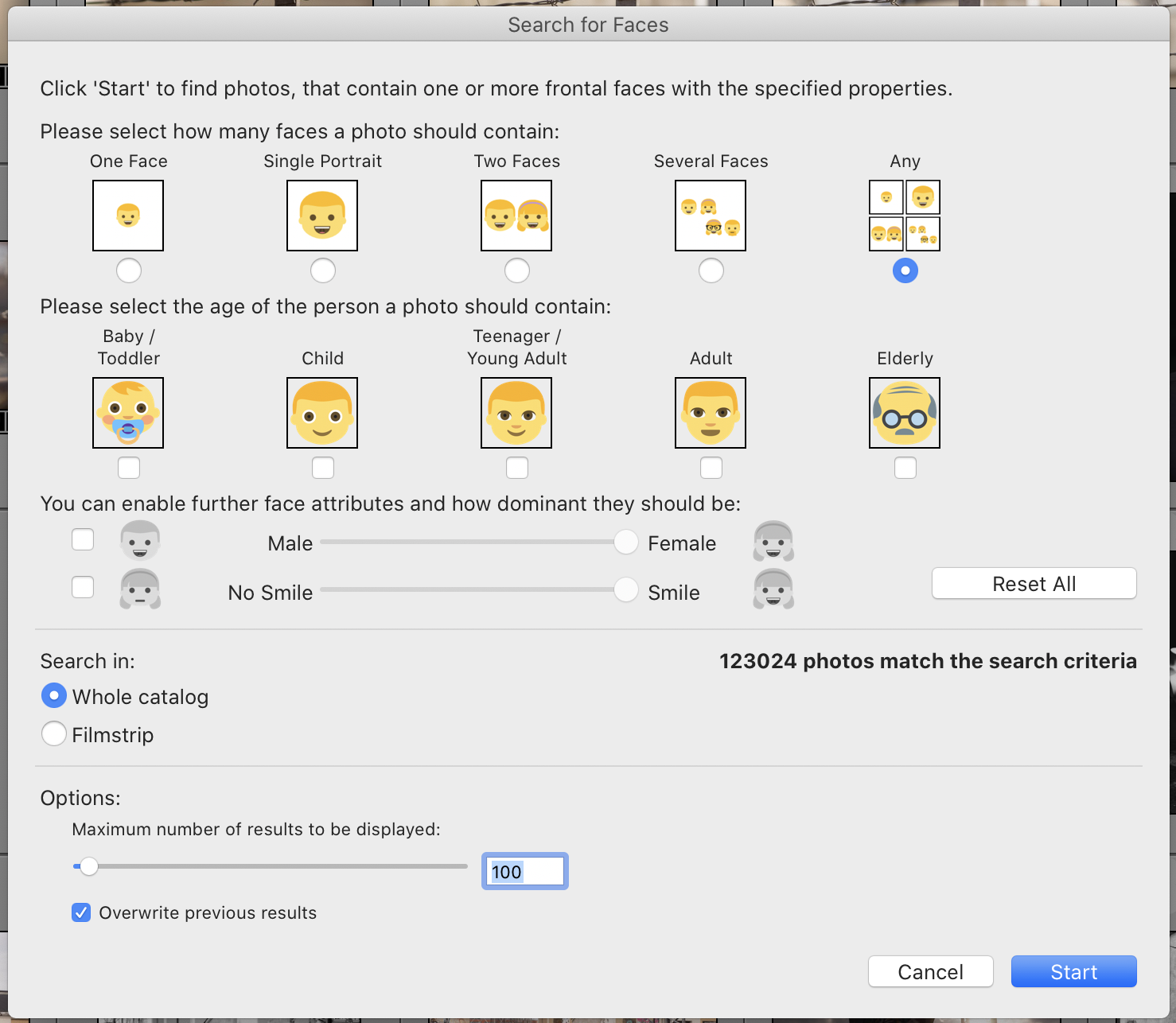
Task: Click the Elderly face icon
Action: pos(905,413)
